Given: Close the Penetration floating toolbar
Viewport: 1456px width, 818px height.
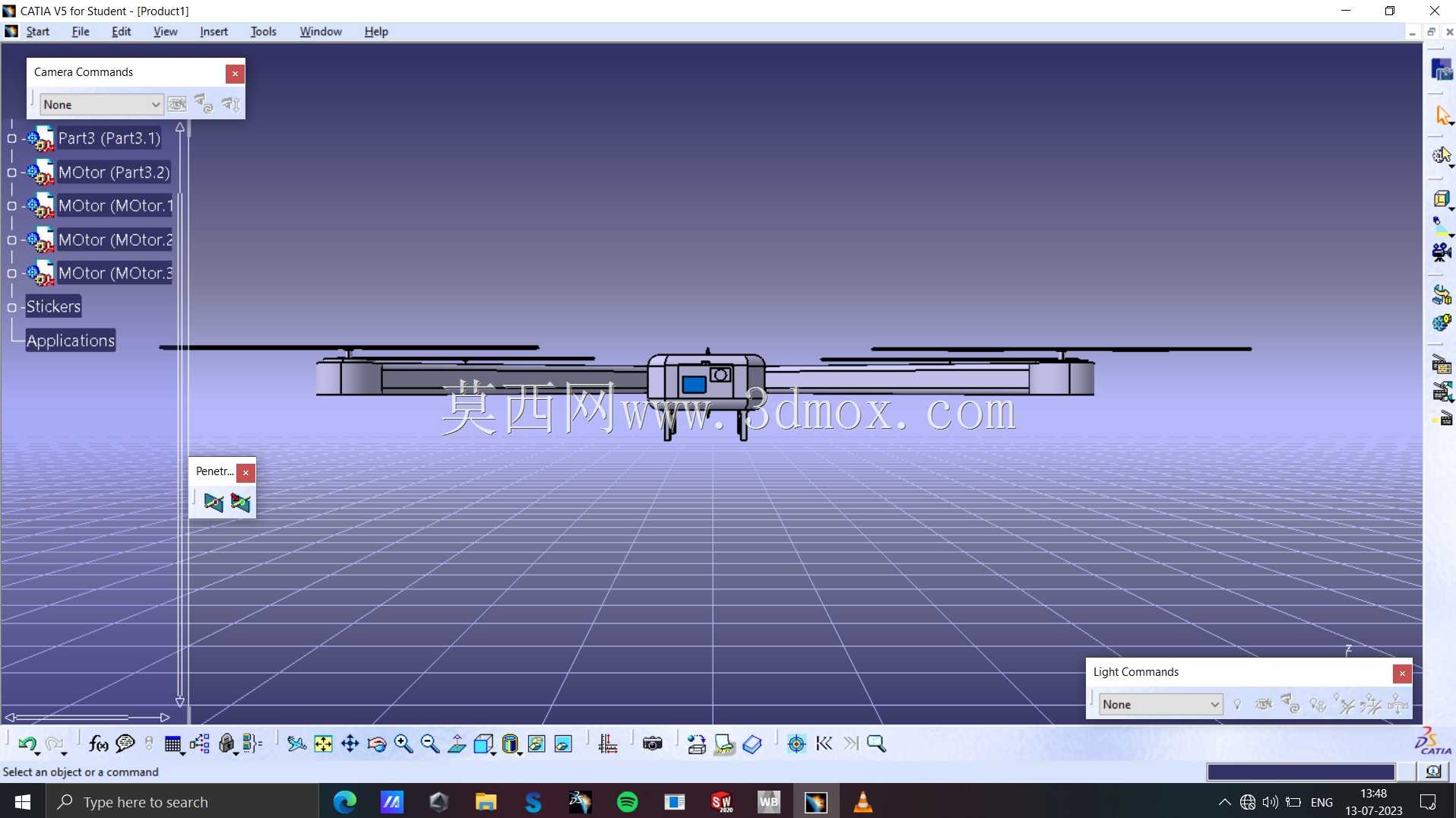Looking at the screenshot, I should 245,473.
